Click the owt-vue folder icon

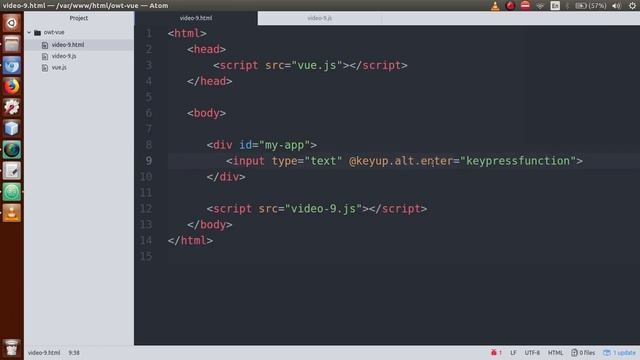(38, 32)
